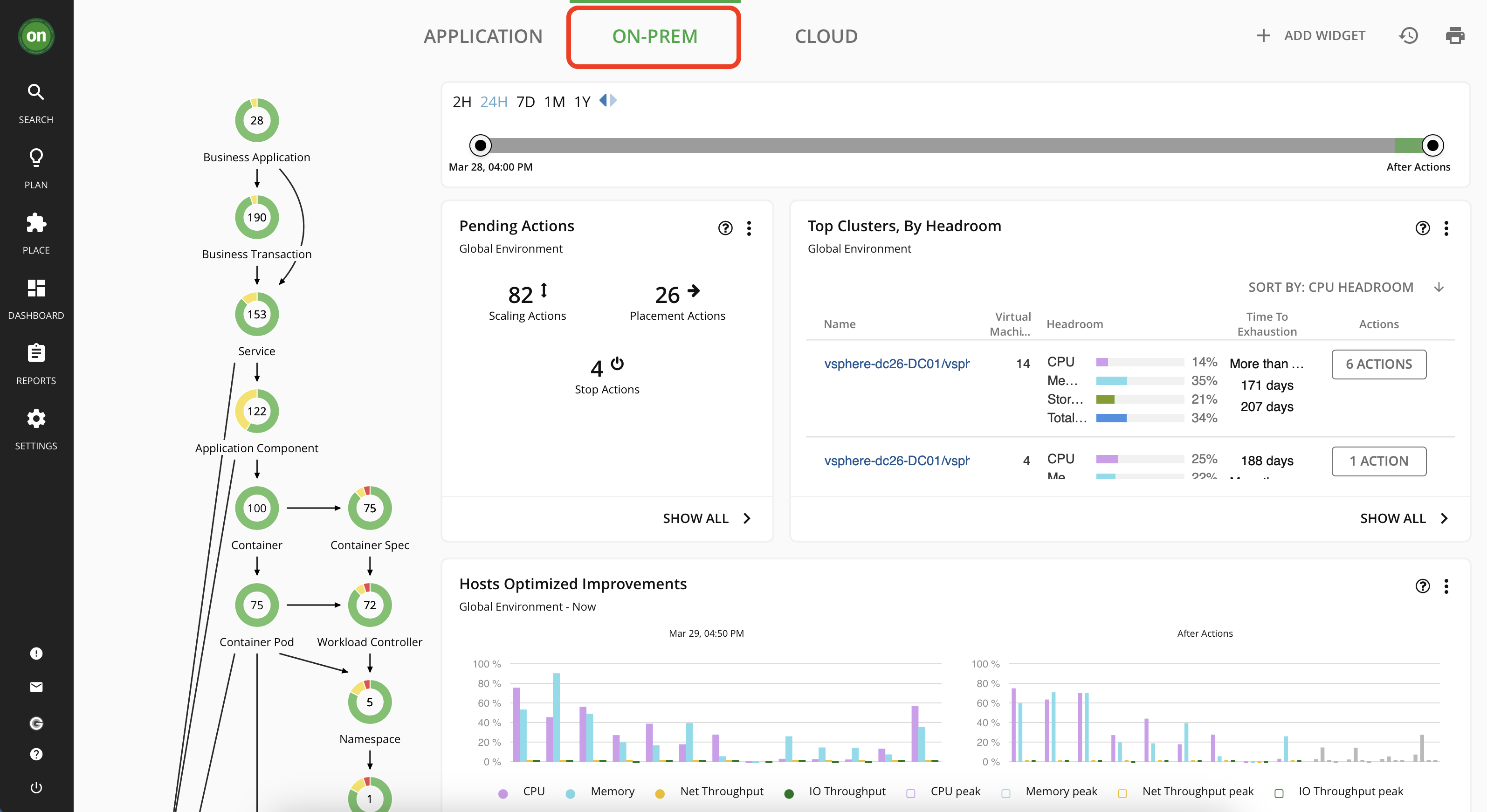The height and width of the screenshot is (812, 1487).
Task: Open second vsphere-dc26-DC01 cluster link (4 VMs)
Action: pyautogui.click(x=896, y=461)
